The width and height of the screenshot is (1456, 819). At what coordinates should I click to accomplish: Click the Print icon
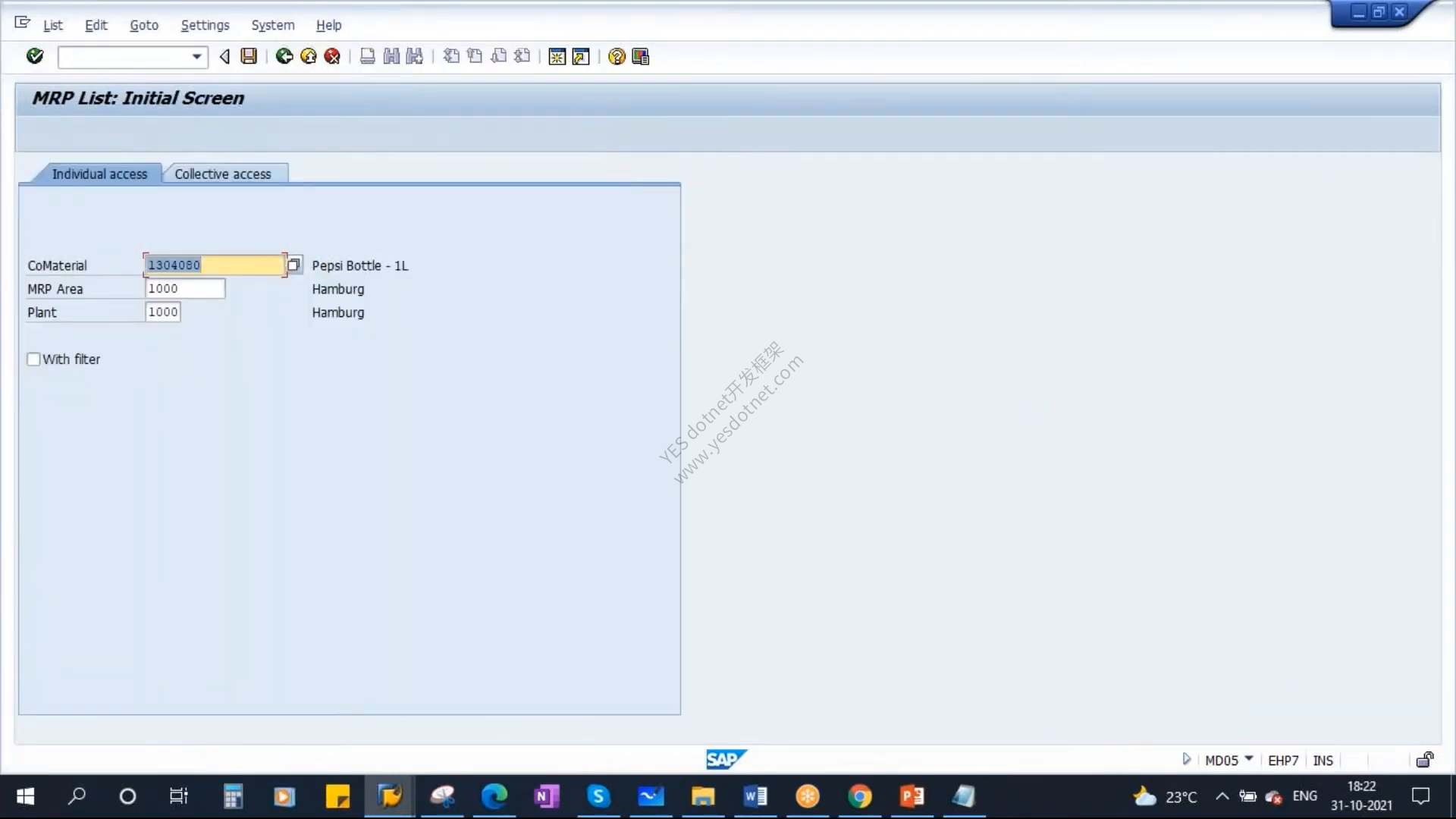(368, 56)
